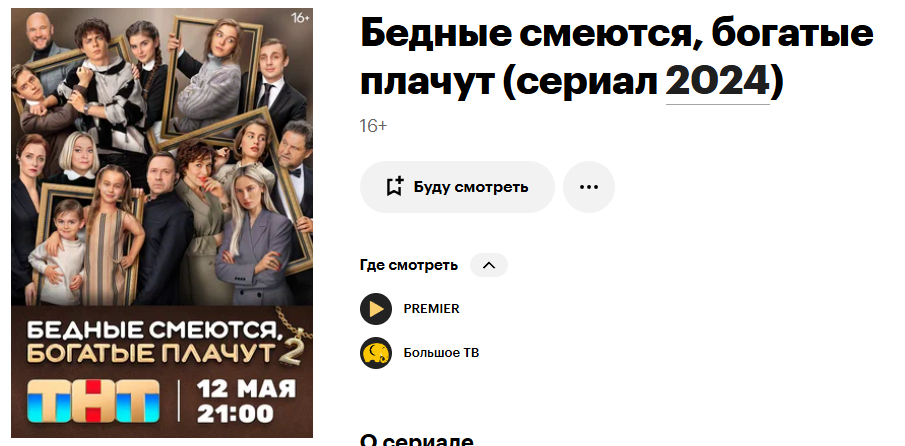The width and height of the screenshot is (905, 446).
Task: Collapse the Где смотреть section chevron
Action: coord(489,265)
